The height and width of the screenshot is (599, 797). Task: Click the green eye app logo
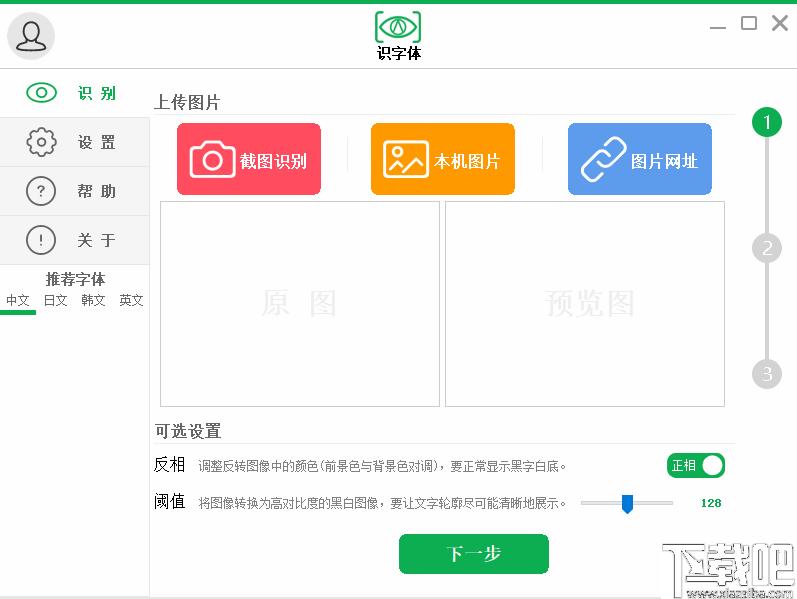point(398,26)
